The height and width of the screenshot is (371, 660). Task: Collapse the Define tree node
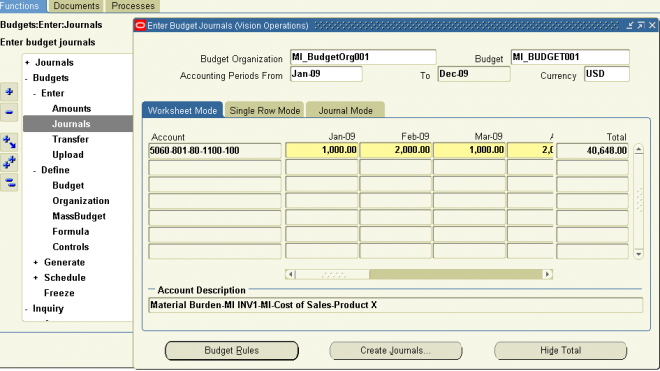[x=35, y=171]
